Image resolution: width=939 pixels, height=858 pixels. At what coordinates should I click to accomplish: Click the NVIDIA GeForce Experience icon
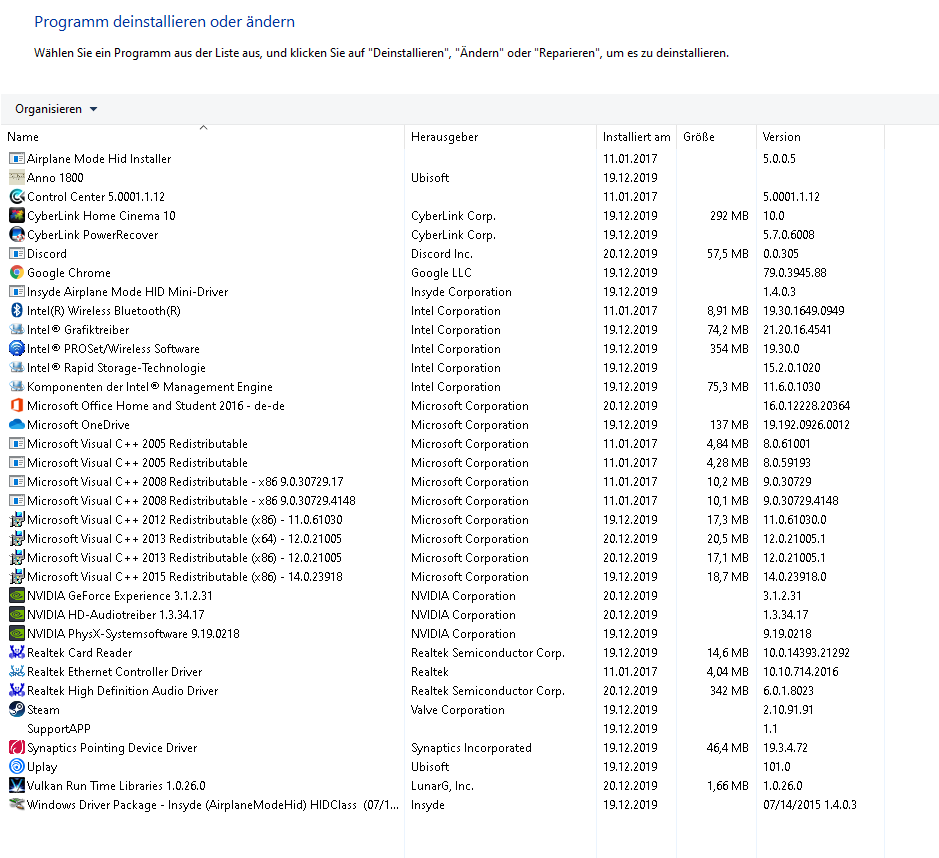(x=17, y=596)
